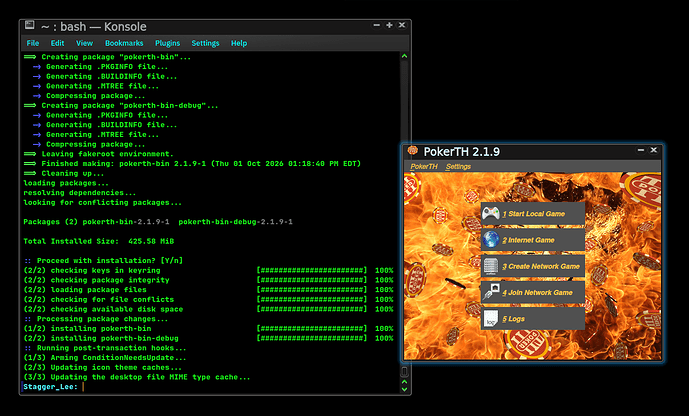Click the "Finished making: pokerth-bin 2.1.9-1" line
The width and height of the screenshot is (689, 416).
(192, 163)
